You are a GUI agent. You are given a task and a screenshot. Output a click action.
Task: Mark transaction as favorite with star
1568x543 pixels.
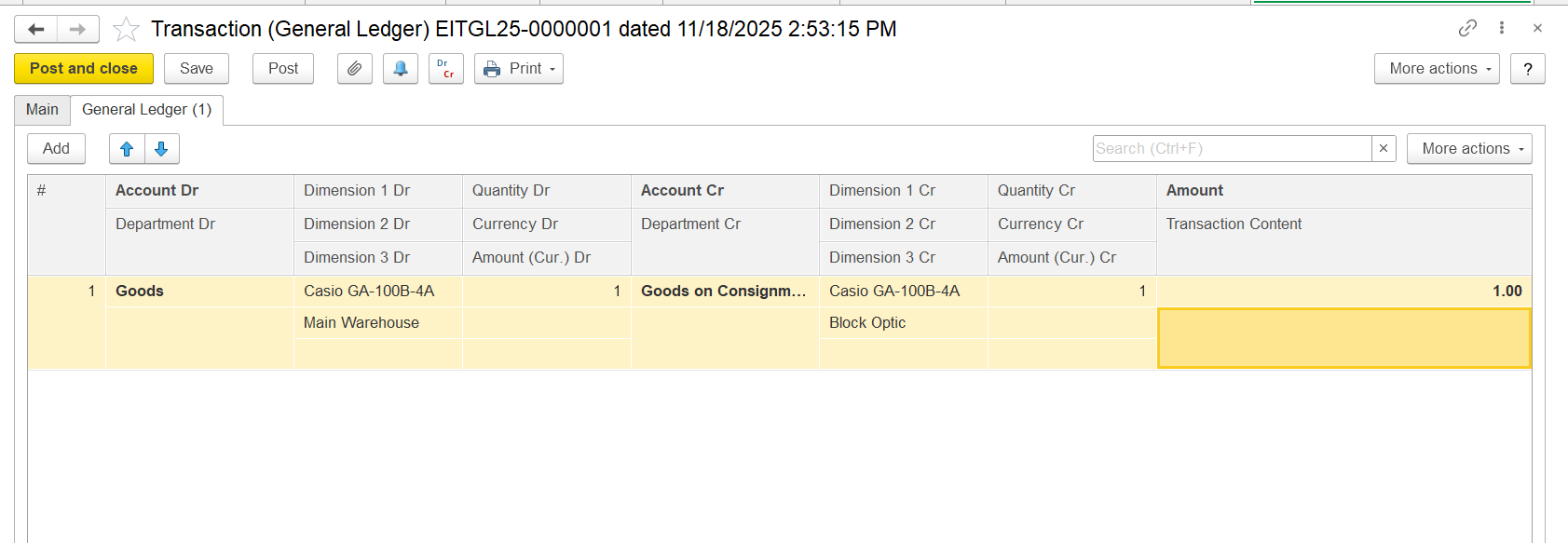coord(126,30)
